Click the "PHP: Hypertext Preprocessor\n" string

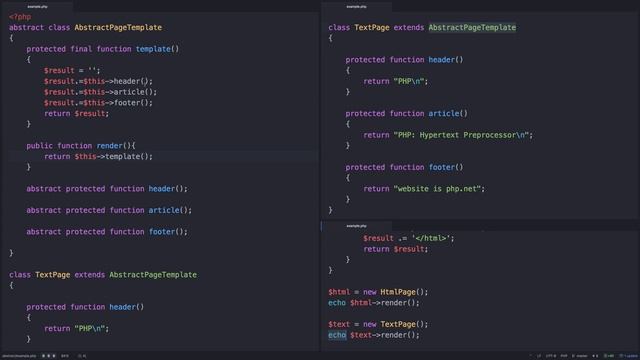point(461,135)
